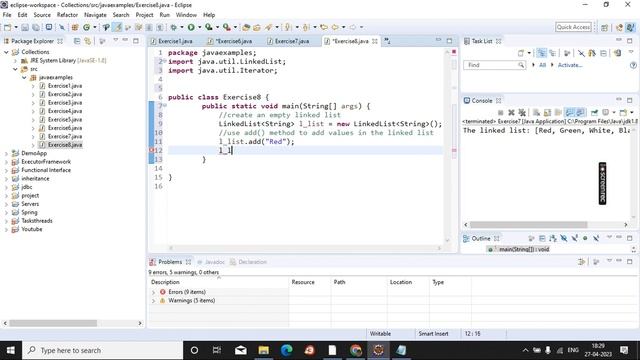This screenshot has width=640, height=360.
Task: Expand the JRE System Library node
Action: (x=15, y=60)
